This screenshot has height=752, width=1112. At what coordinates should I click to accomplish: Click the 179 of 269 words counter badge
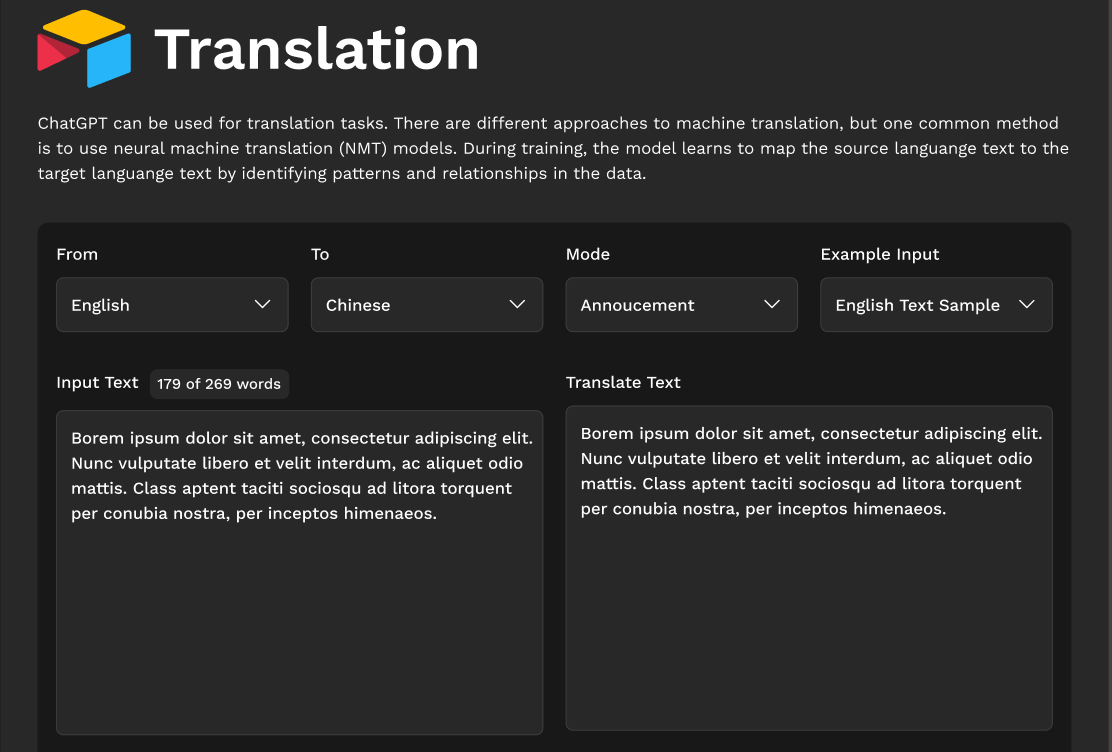(219, 384)
